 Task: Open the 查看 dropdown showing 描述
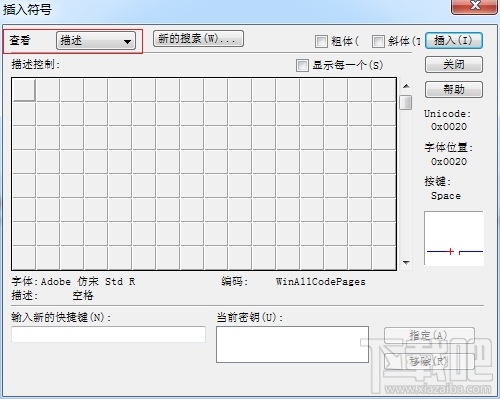coord(96,41)
